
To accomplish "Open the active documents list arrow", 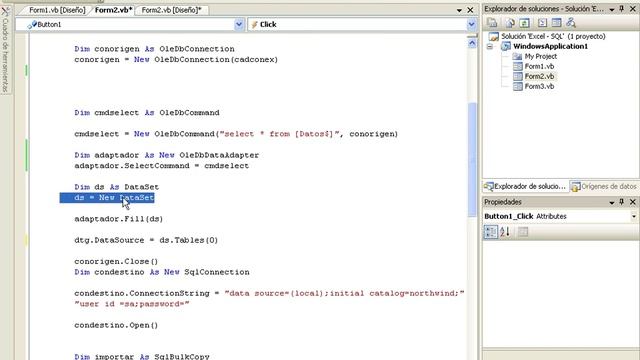I will coord(459,10).
